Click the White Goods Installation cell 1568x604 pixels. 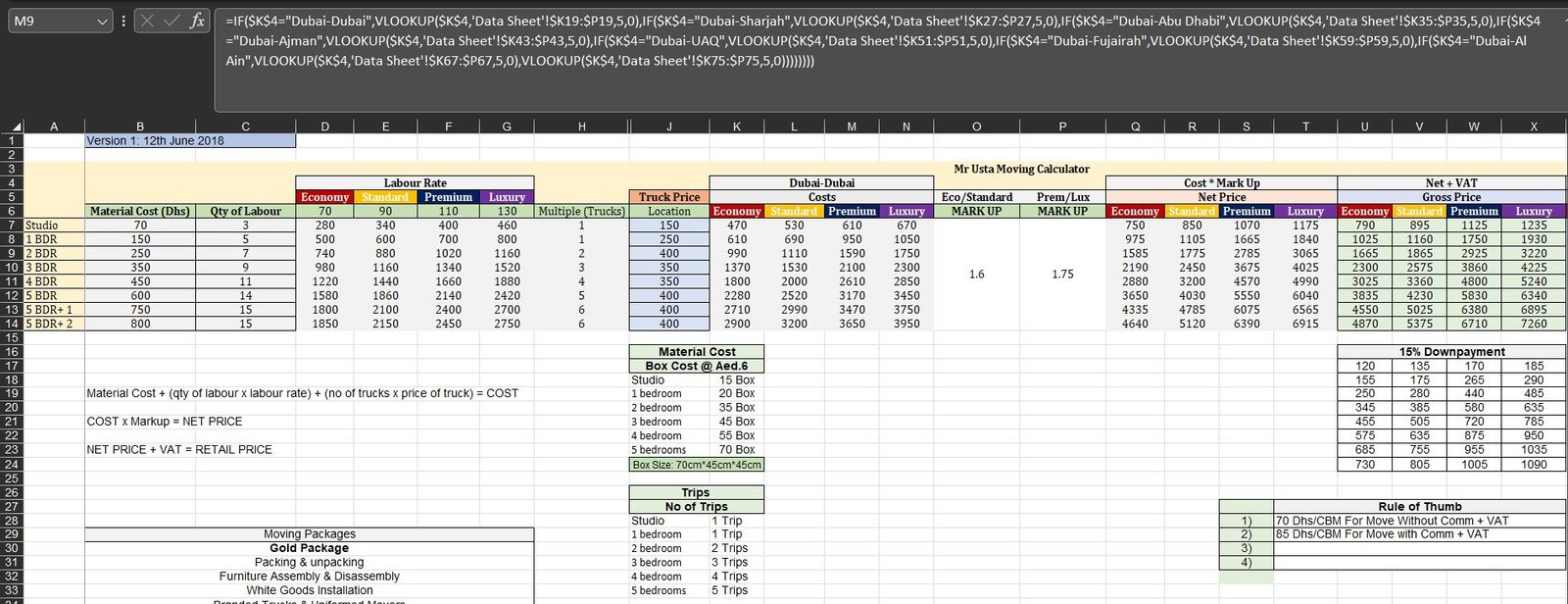pos(309,590)
